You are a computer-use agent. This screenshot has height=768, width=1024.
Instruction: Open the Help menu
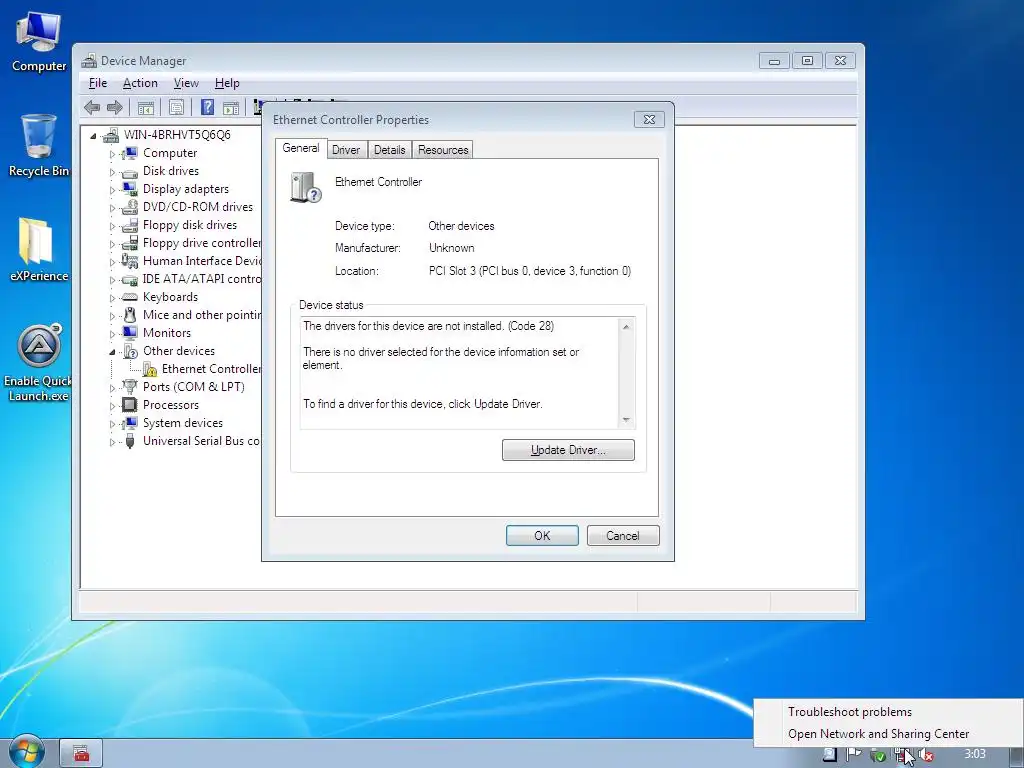tap(227, 83)
